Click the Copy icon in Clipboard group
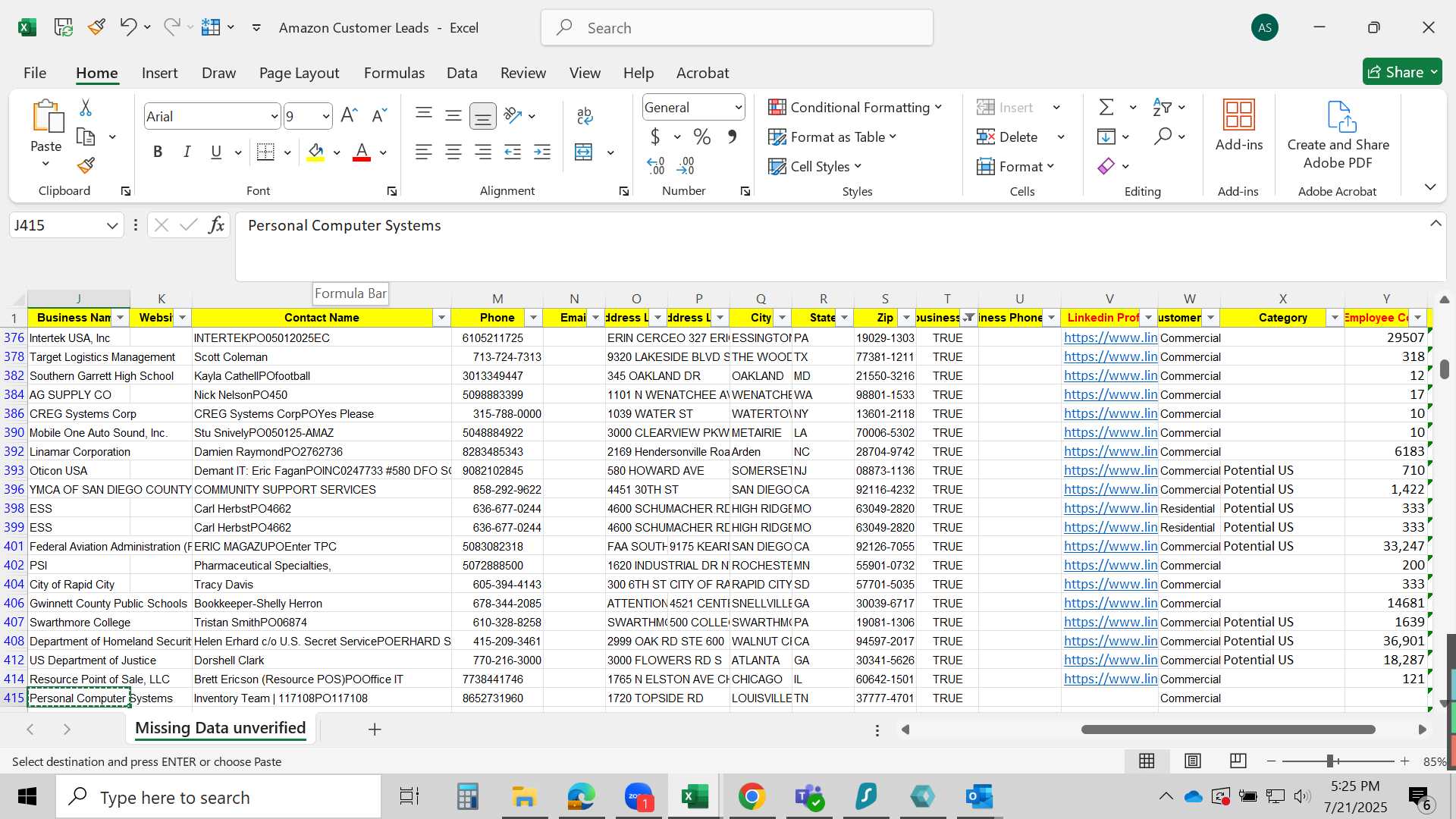The image size is (1456, 819). (86, 137)
